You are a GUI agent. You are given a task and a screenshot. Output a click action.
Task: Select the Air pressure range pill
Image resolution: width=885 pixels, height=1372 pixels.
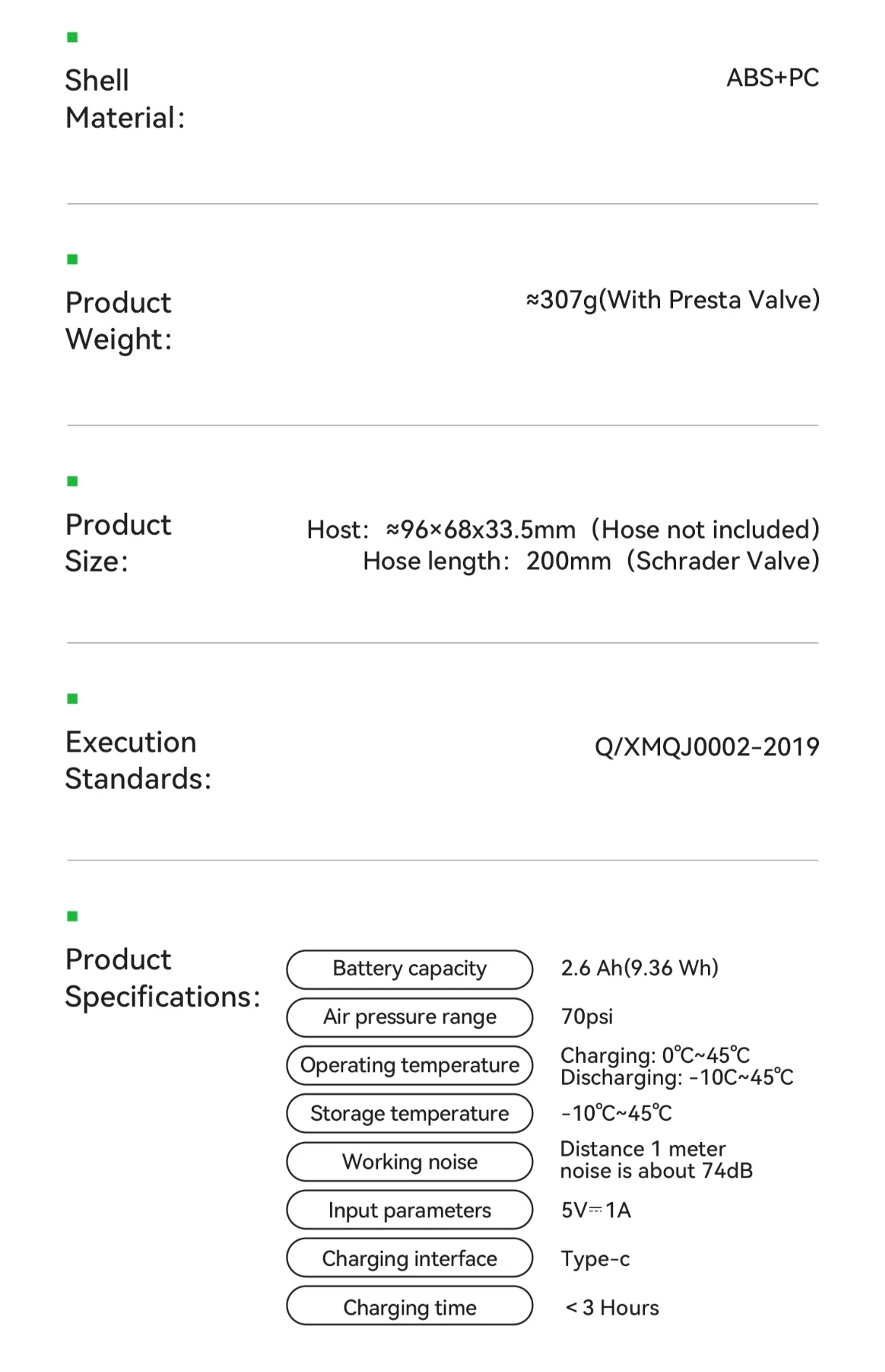[410, 1017]
